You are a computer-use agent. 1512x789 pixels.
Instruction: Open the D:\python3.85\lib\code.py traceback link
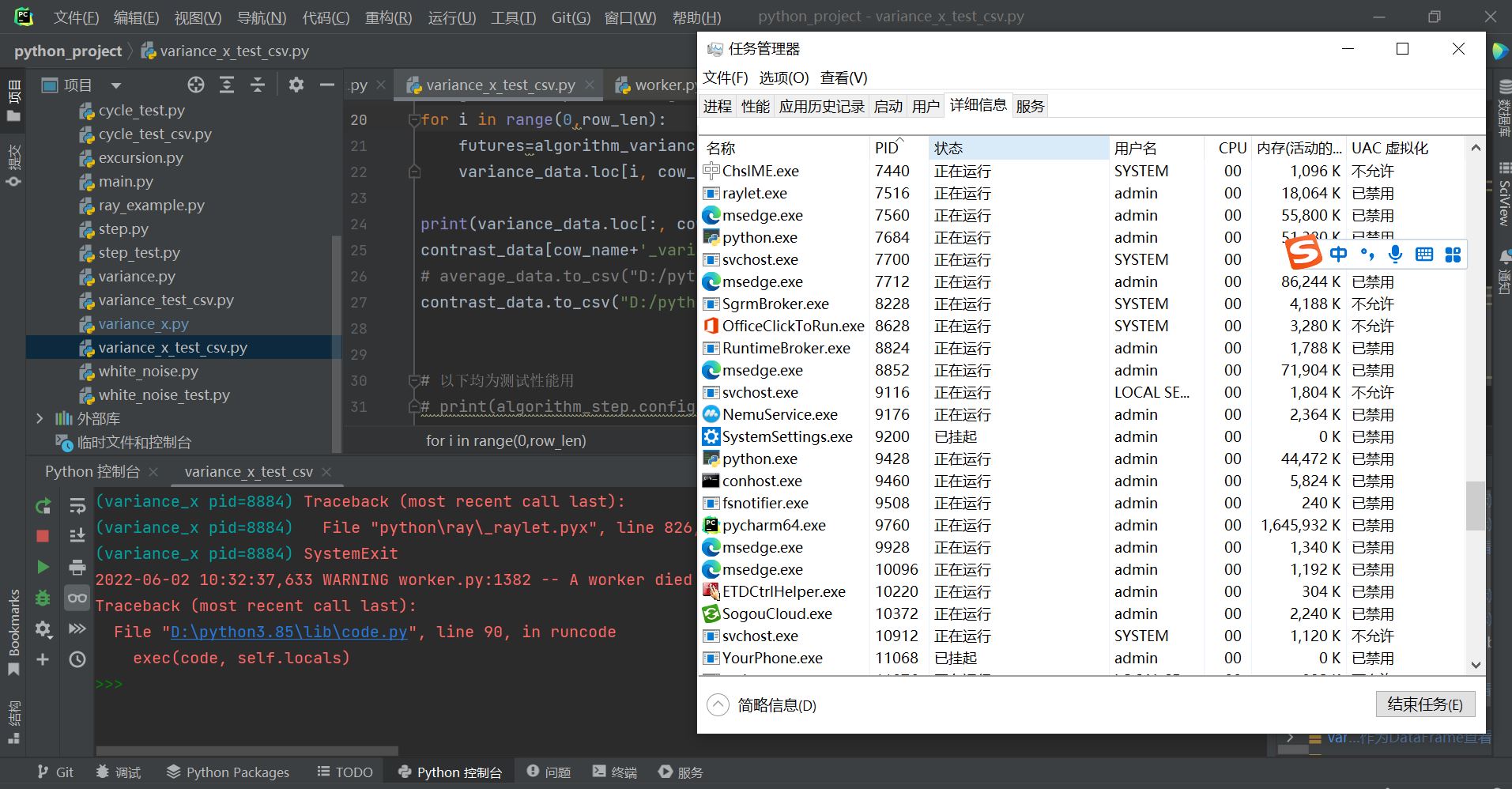click(x=289, y=632)
